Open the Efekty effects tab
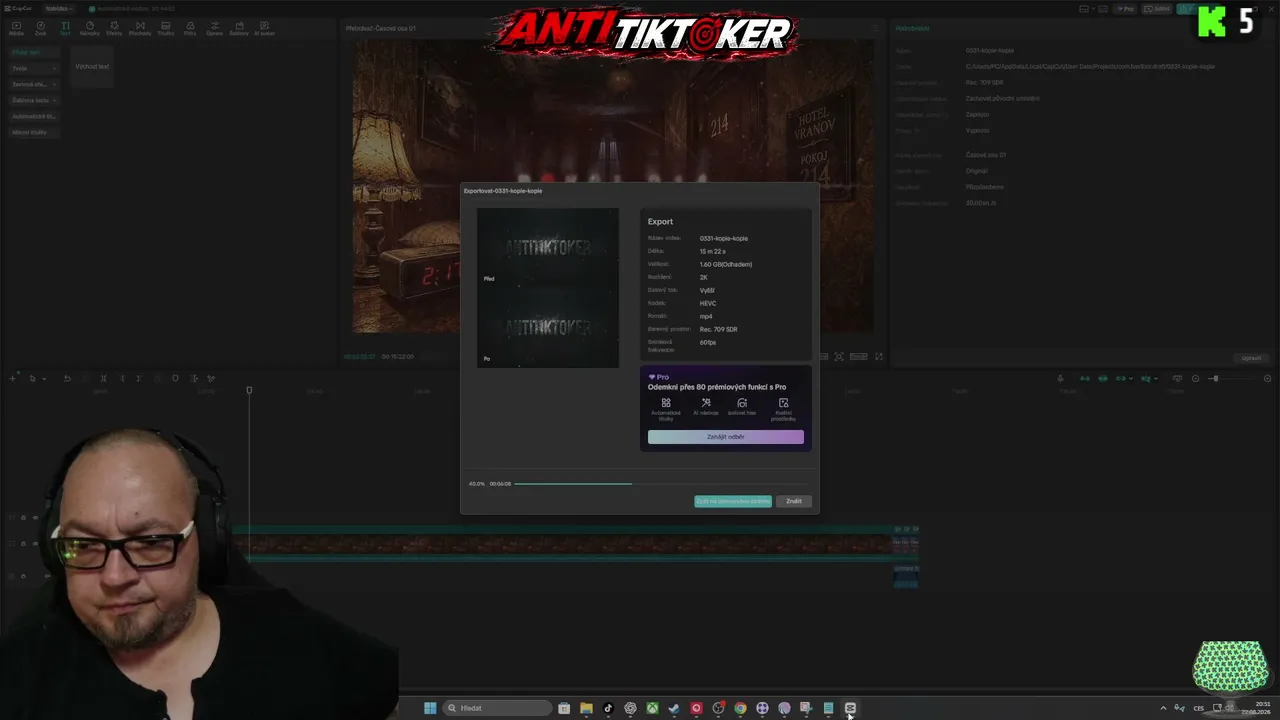Viewport: 1280px width, 720px height. pos(114,28)
